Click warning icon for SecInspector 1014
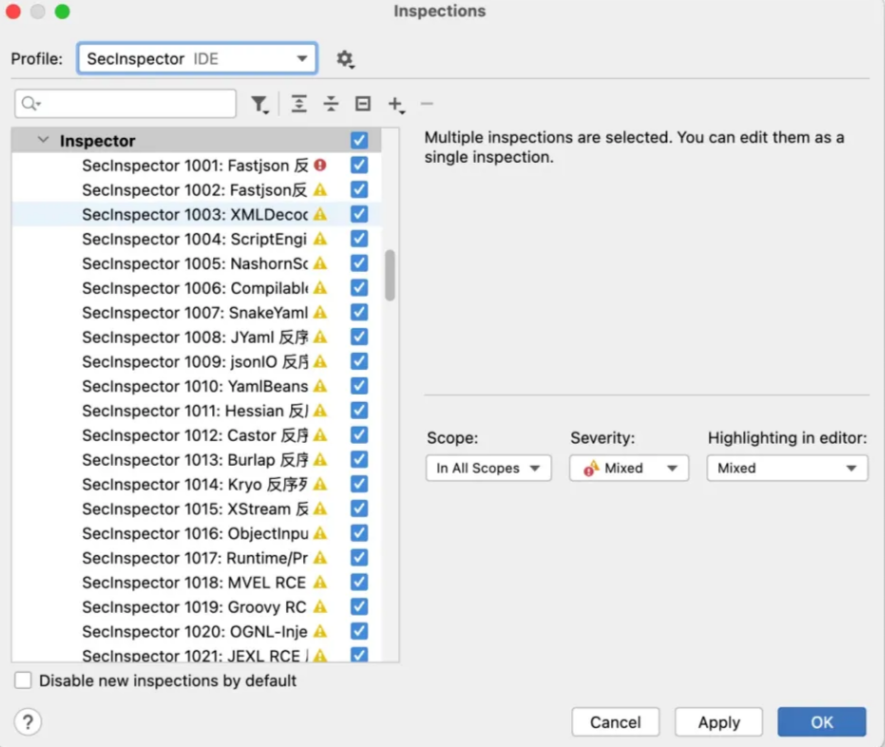Image resolution: width=885 pixels, height=747 pixels. point(320,484)
